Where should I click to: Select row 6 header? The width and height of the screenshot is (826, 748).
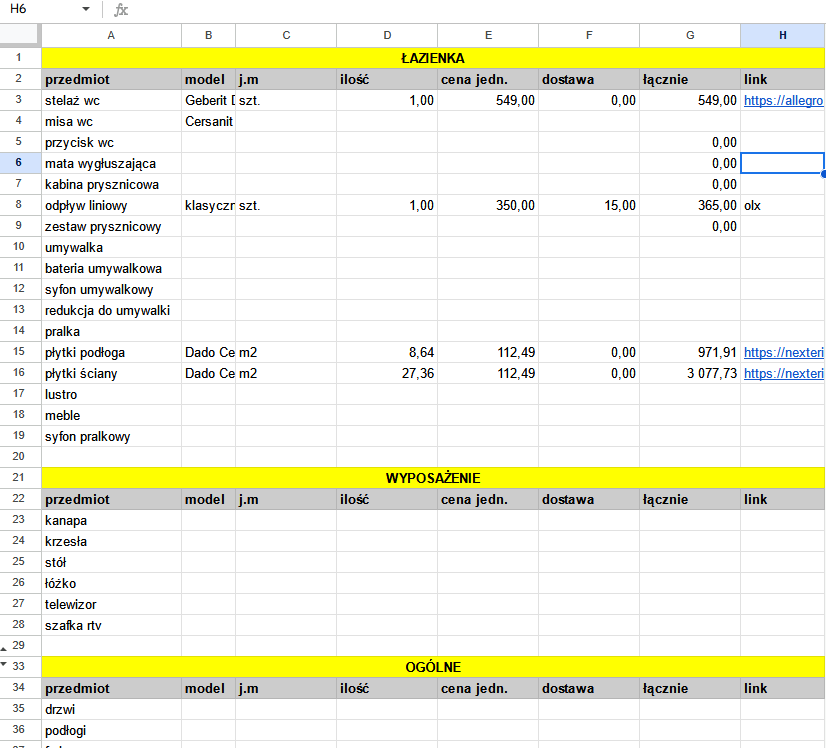(20, 163)
